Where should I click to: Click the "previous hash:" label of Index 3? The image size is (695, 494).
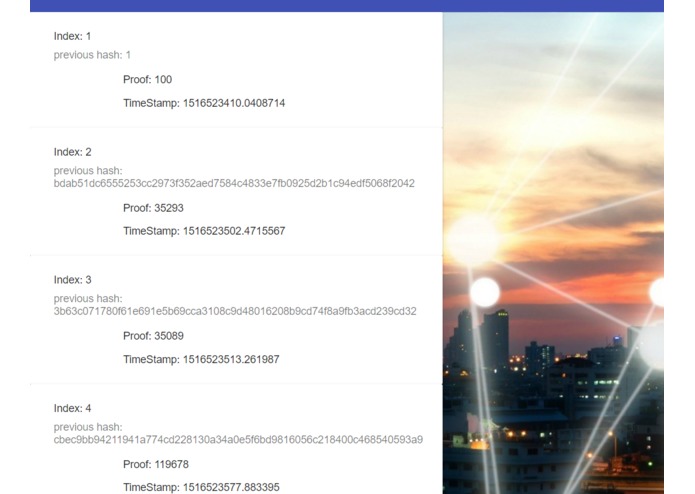[88, 299]
